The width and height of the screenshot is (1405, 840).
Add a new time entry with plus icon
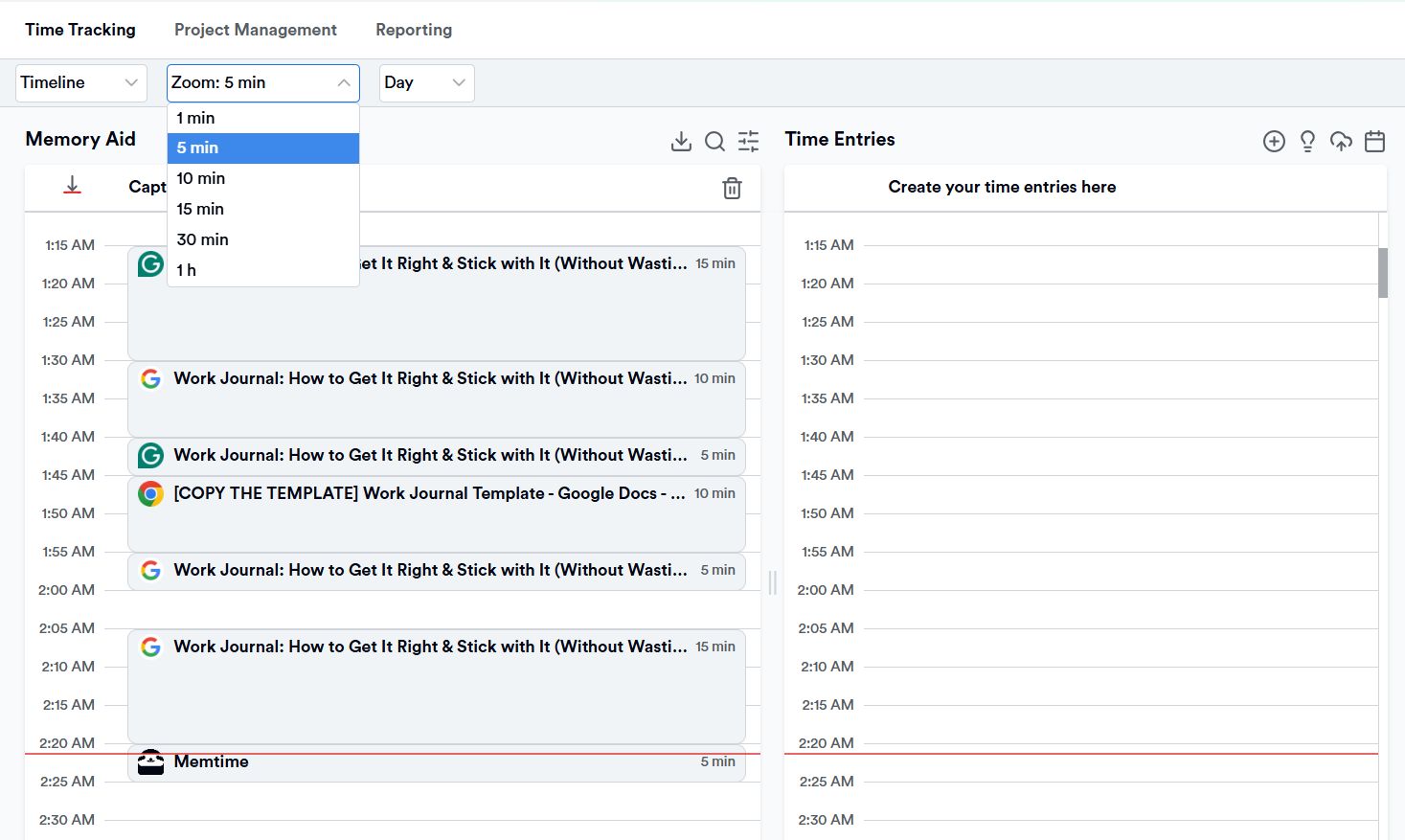pyautogui.click(x=1274, y=141)
